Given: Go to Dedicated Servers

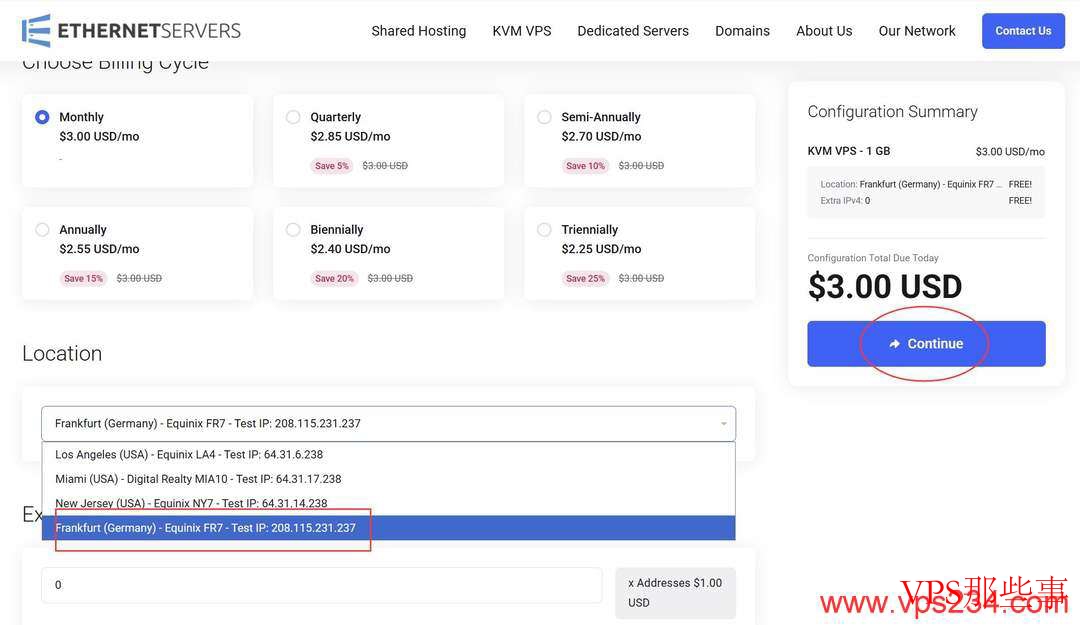Looking at the screenshot, I should (632, 31).
